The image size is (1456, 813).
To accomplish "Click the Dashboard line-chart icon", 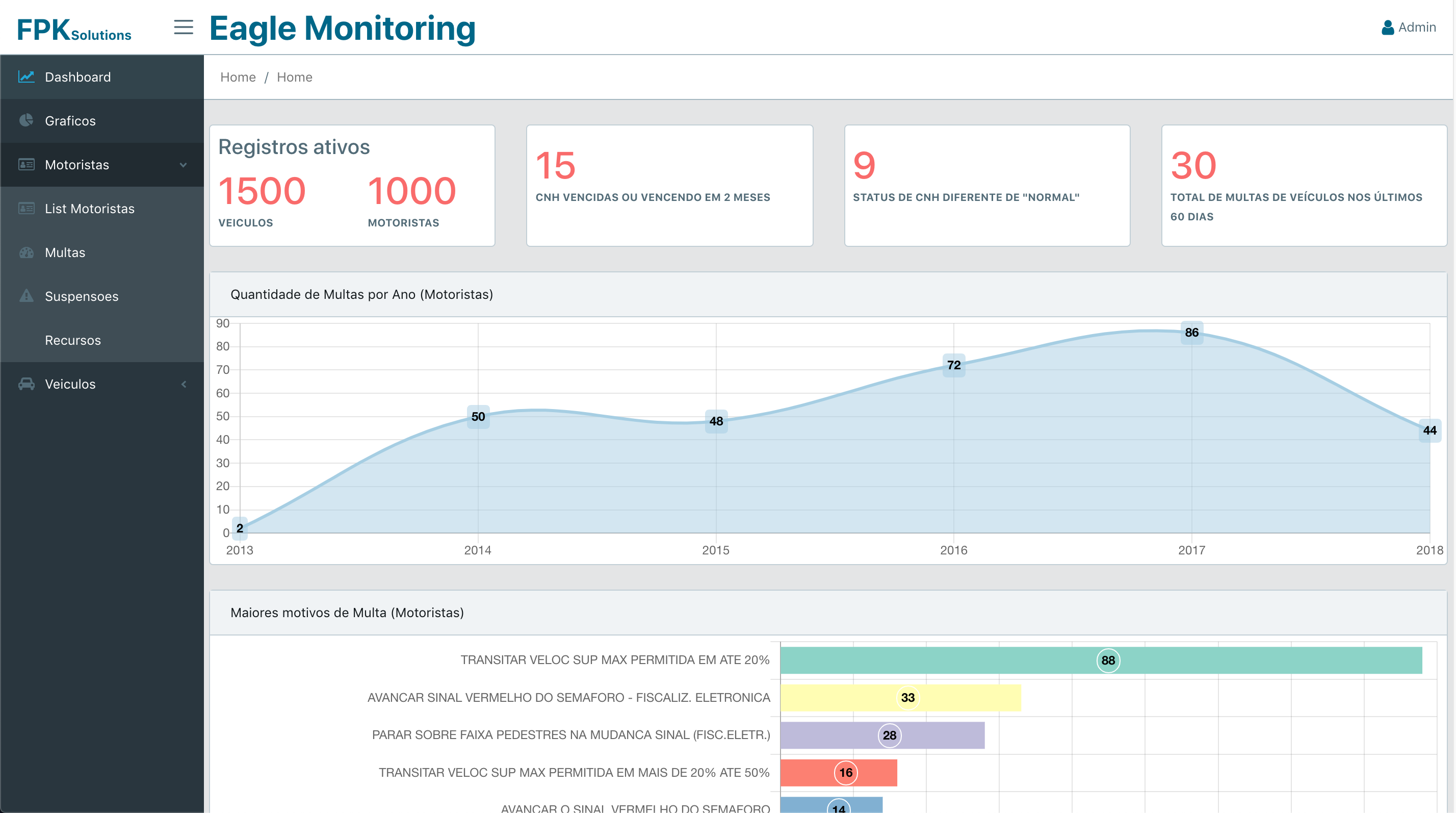I will click(x=26, y=77).
